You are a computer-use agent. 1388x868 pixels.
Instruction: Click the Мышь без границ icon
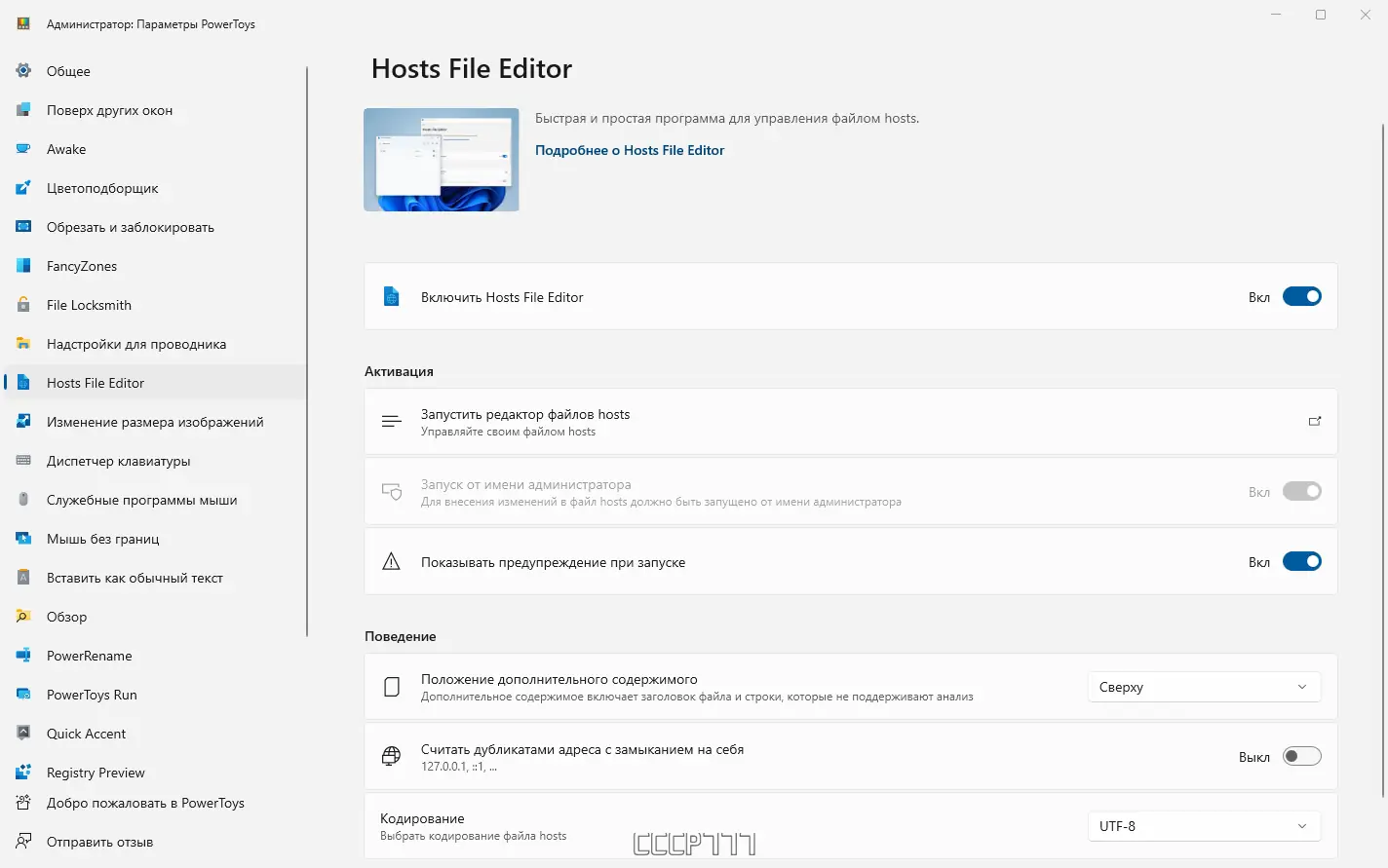point(23,538)
